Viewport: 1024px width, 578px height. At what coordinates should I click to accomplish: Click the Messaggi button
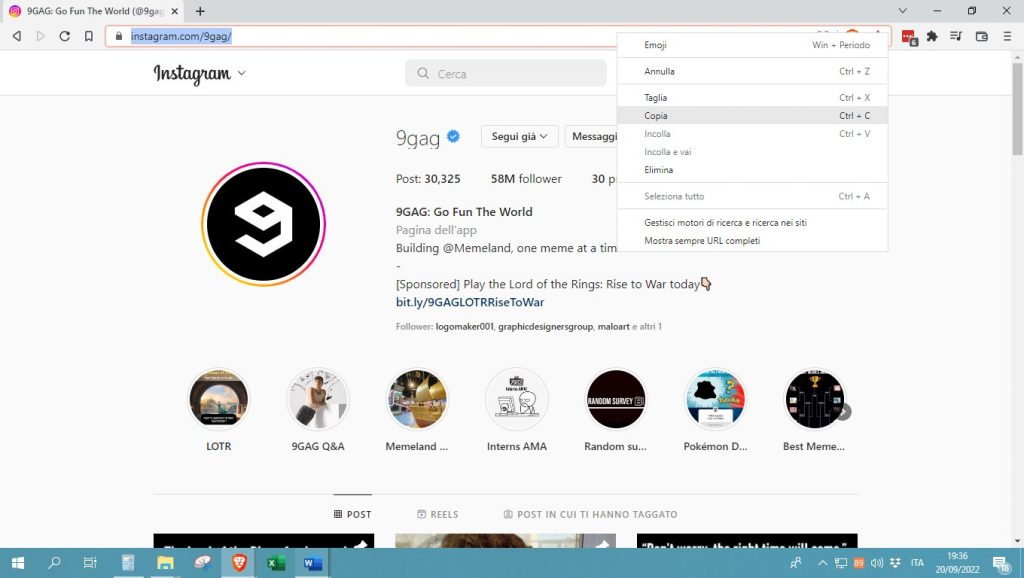pyautogui.click(x=591, y=137)
